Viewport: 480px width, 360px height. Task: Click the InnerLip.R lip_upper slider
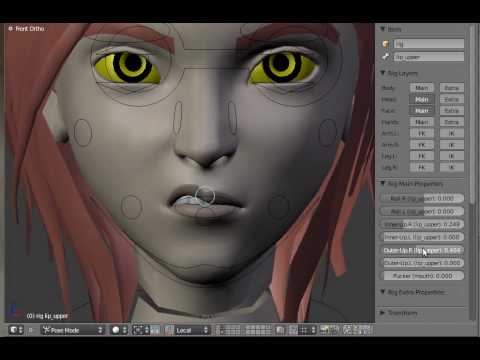pos(422,224)
